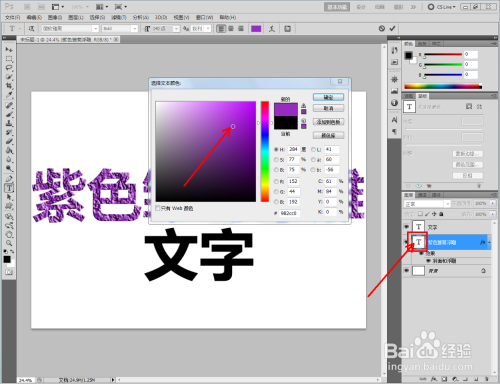500x384 pixels.
Task: Select the S saturation radio button
Action: click(x=276, y=160)
